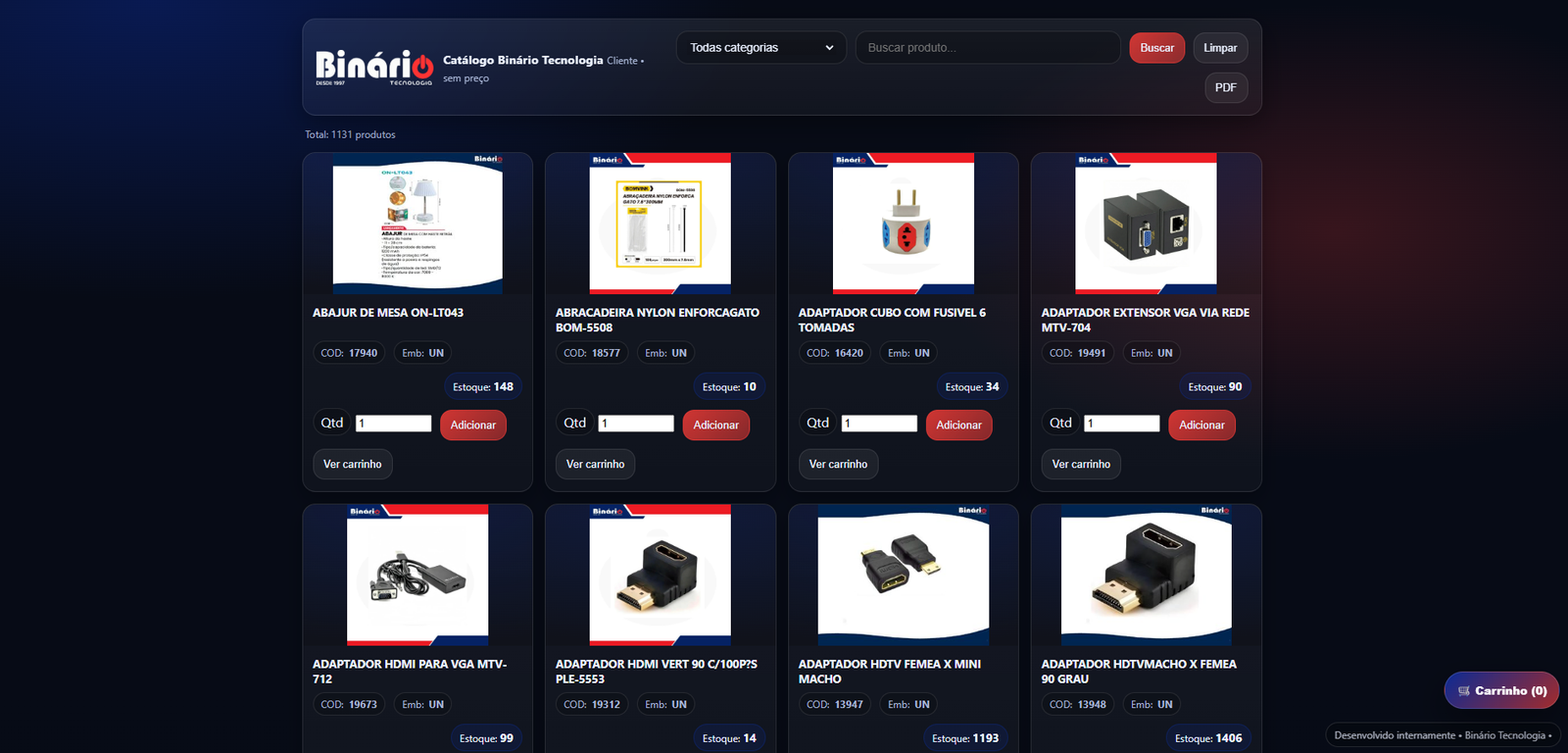The width and height of the screenshot is (1568, 753).
Task: Select the ABAJUR DE MESA ON-LT043 title
Action: click(x=388, y=313)
